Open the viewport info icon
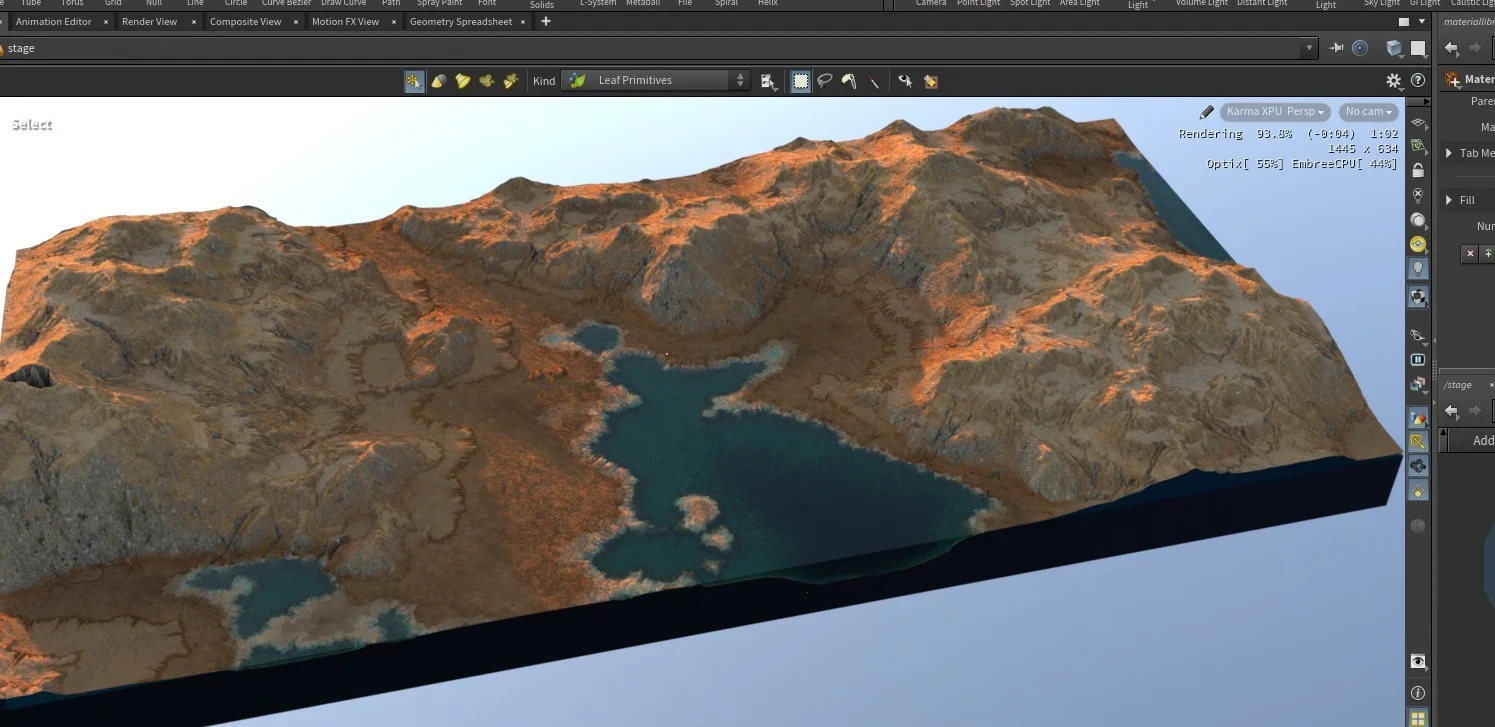The height and width of the screenshot is (727, 1495). [x=1418, y=693]
